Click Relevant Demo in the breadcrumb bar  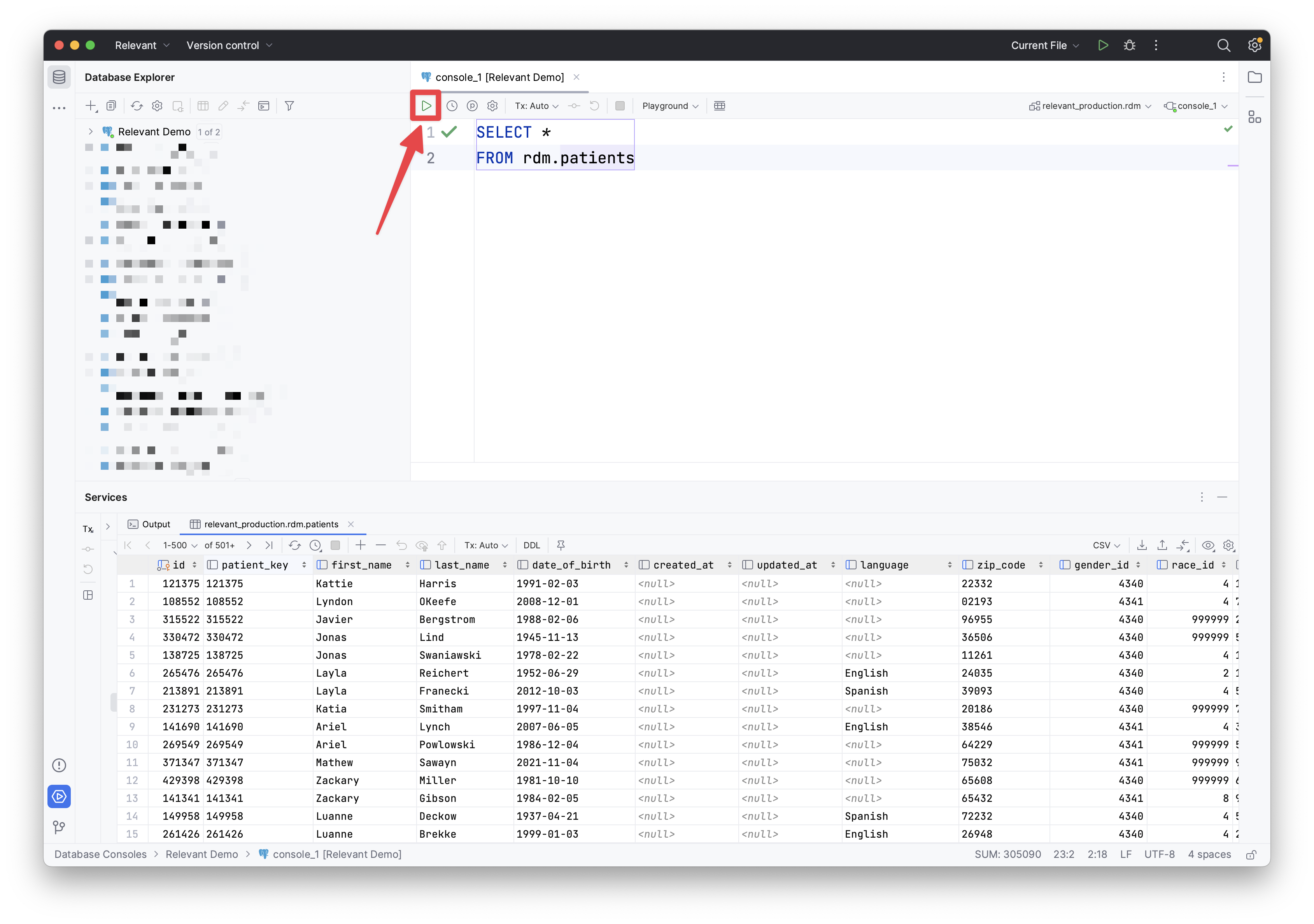coord(201,854)
